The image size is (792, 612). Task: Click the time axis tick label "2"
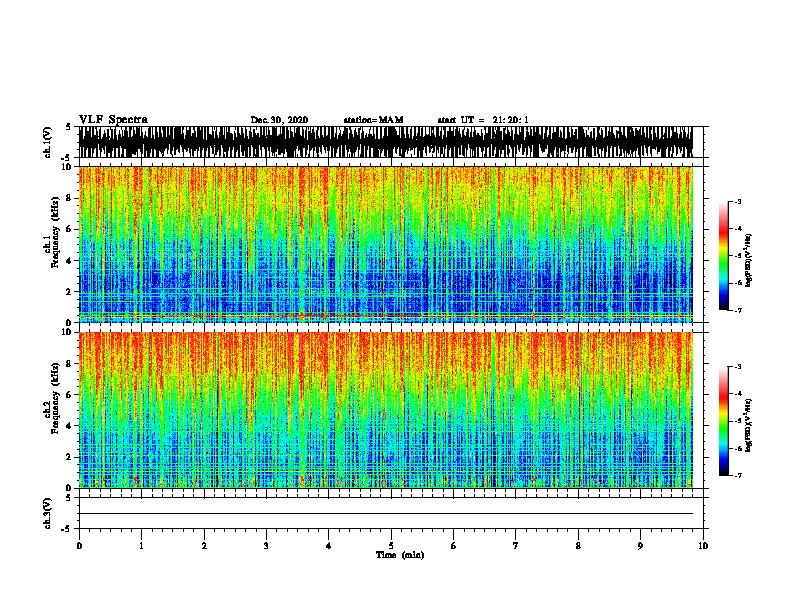click(204, 546)
